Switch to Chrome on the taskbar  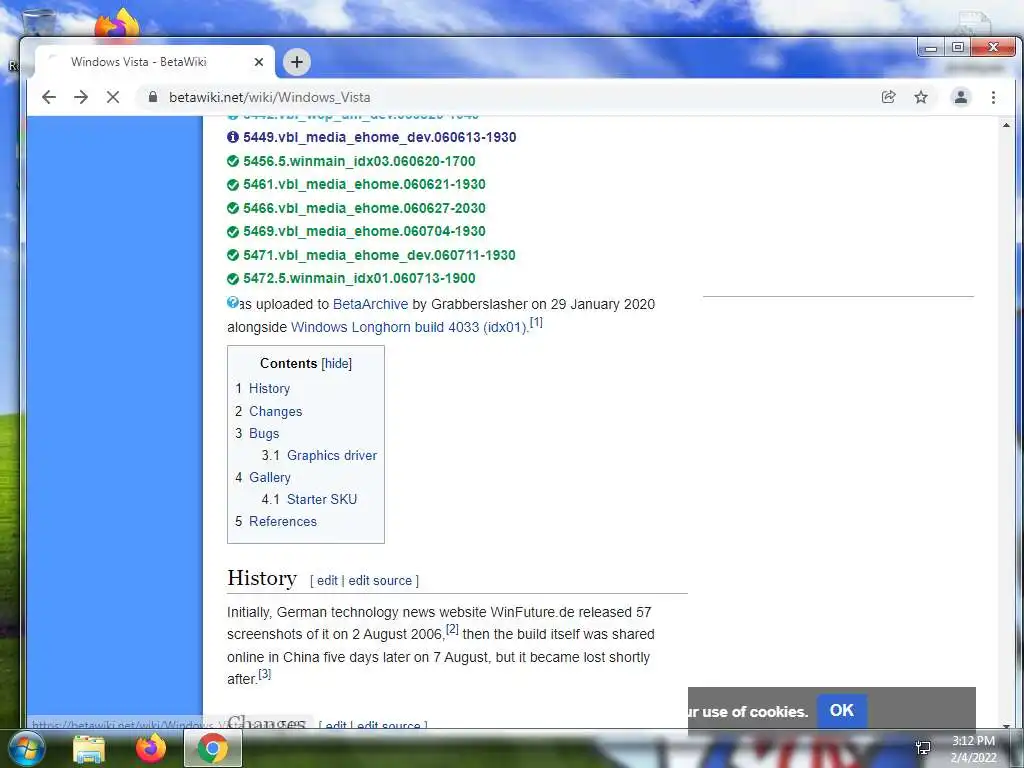tap(212, 748)
